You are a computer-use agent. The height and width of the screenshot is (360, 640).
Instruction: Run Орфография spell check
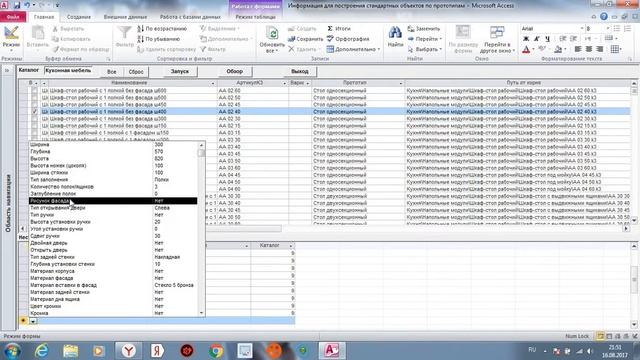click(x=348, y=39)
